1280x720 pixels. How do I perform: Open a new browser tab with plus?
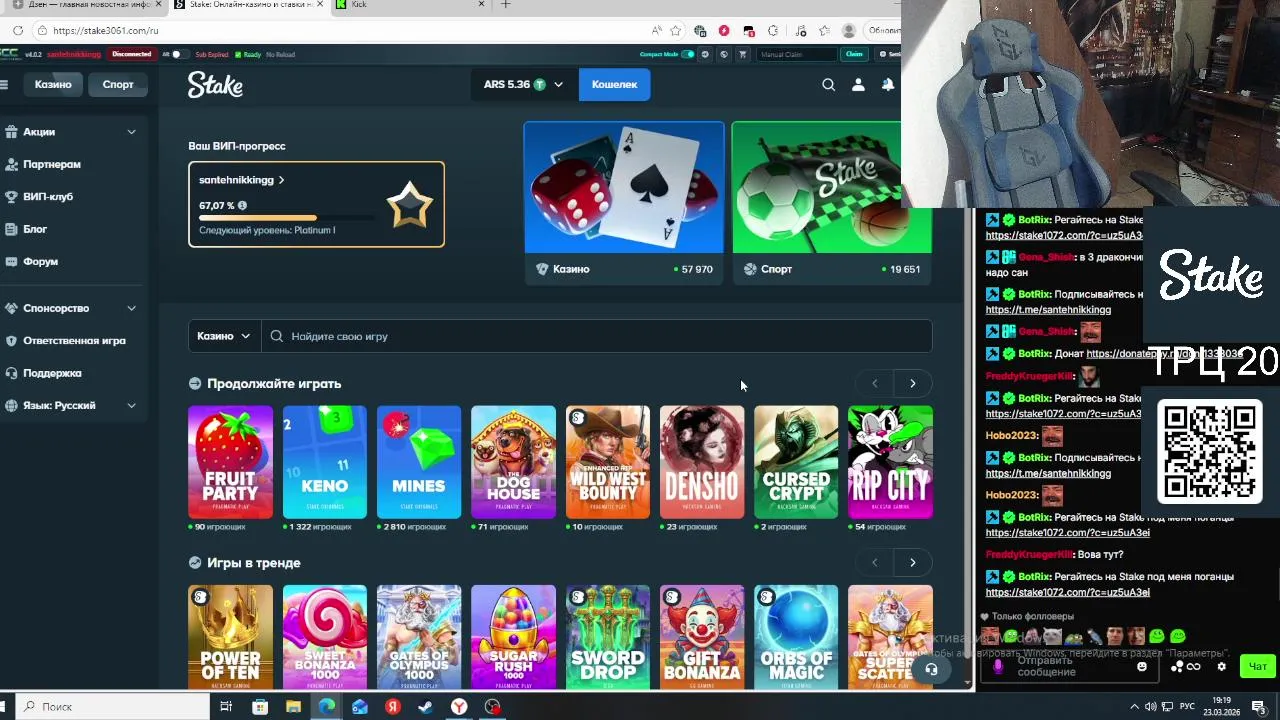click(x=505, y=5)
